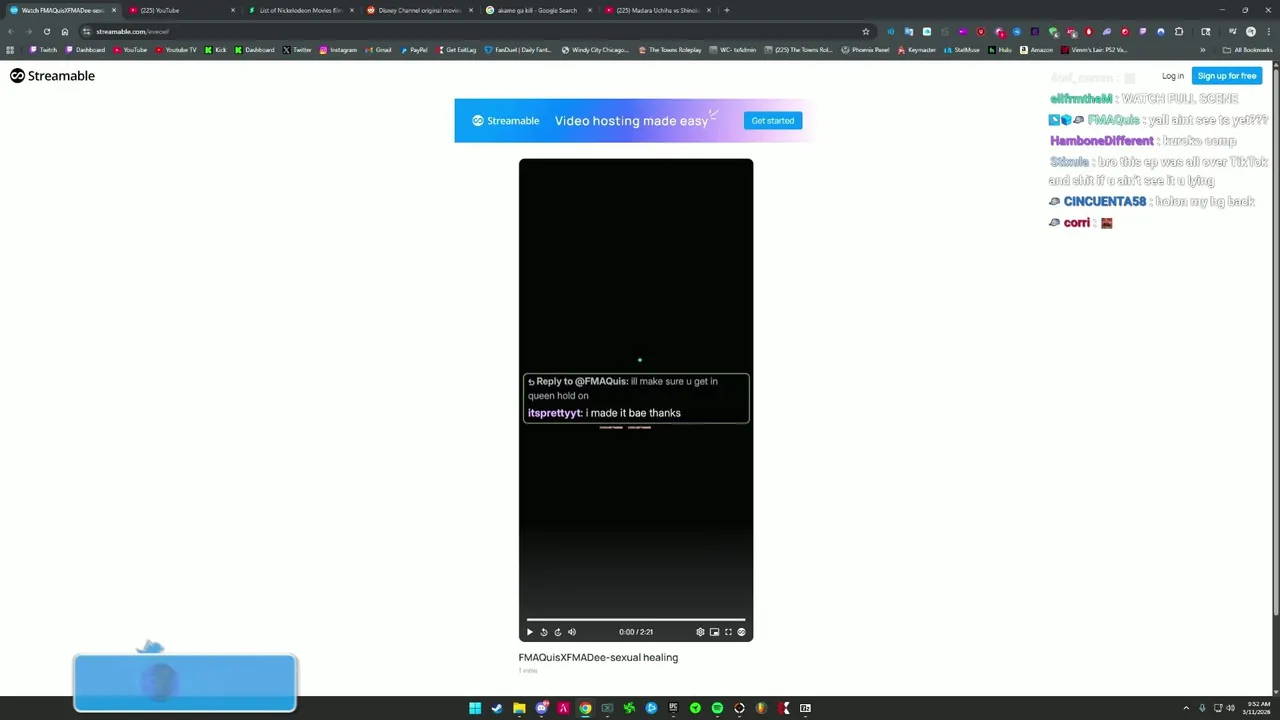Switch to the Disney Channel original movies tab

418,10
